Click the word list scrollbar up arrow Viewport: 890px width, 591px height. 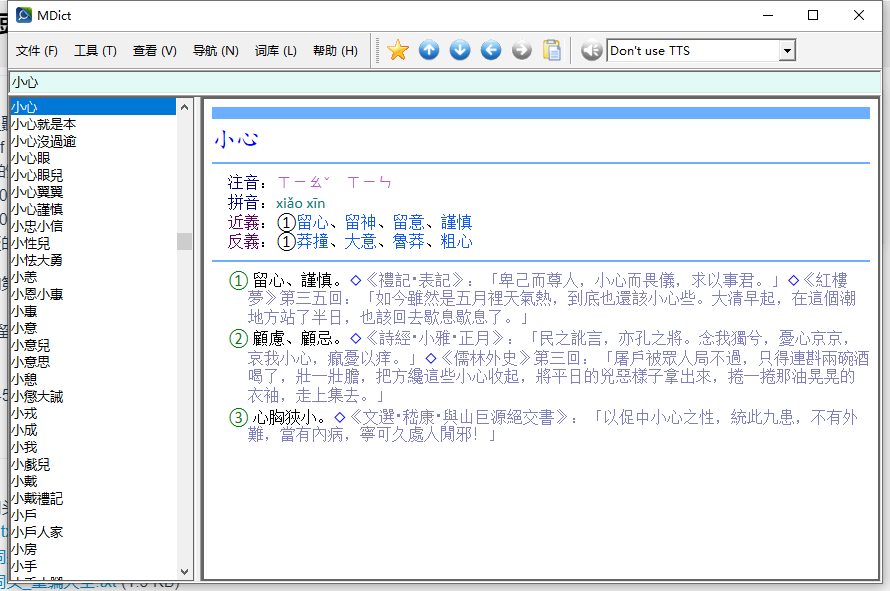pyautogui.click(x=185, y=106)
